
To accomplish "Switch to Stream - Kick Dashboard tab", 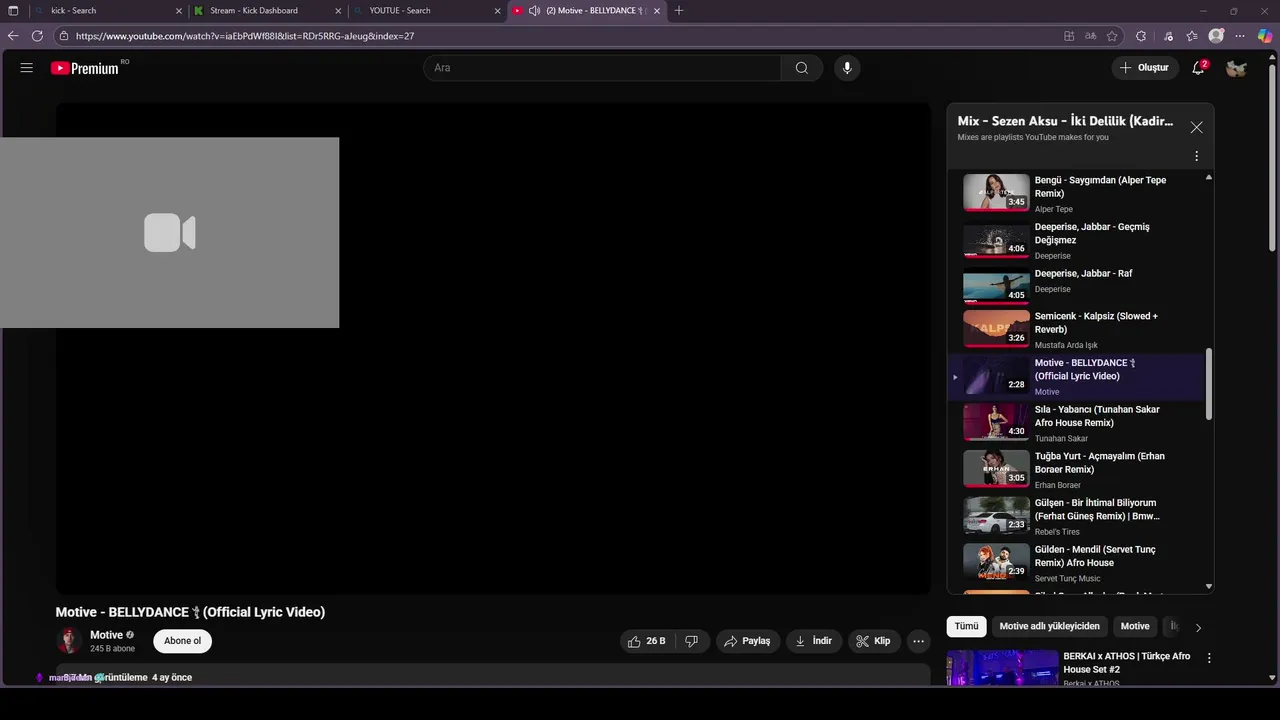I will pos(268,11).
